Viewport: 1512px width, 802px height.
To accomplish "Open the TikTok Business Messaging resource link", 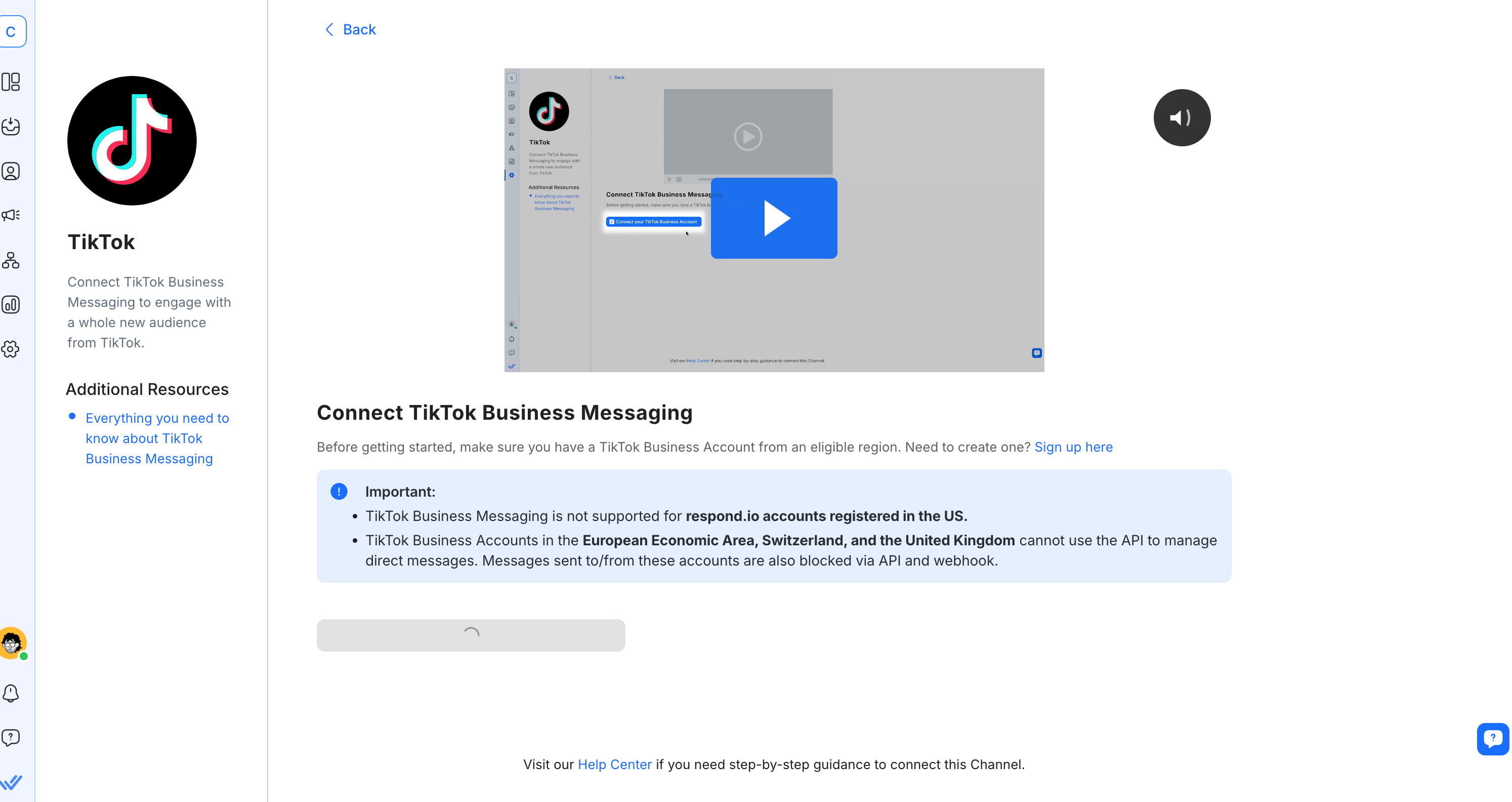I will click(157, 438).
